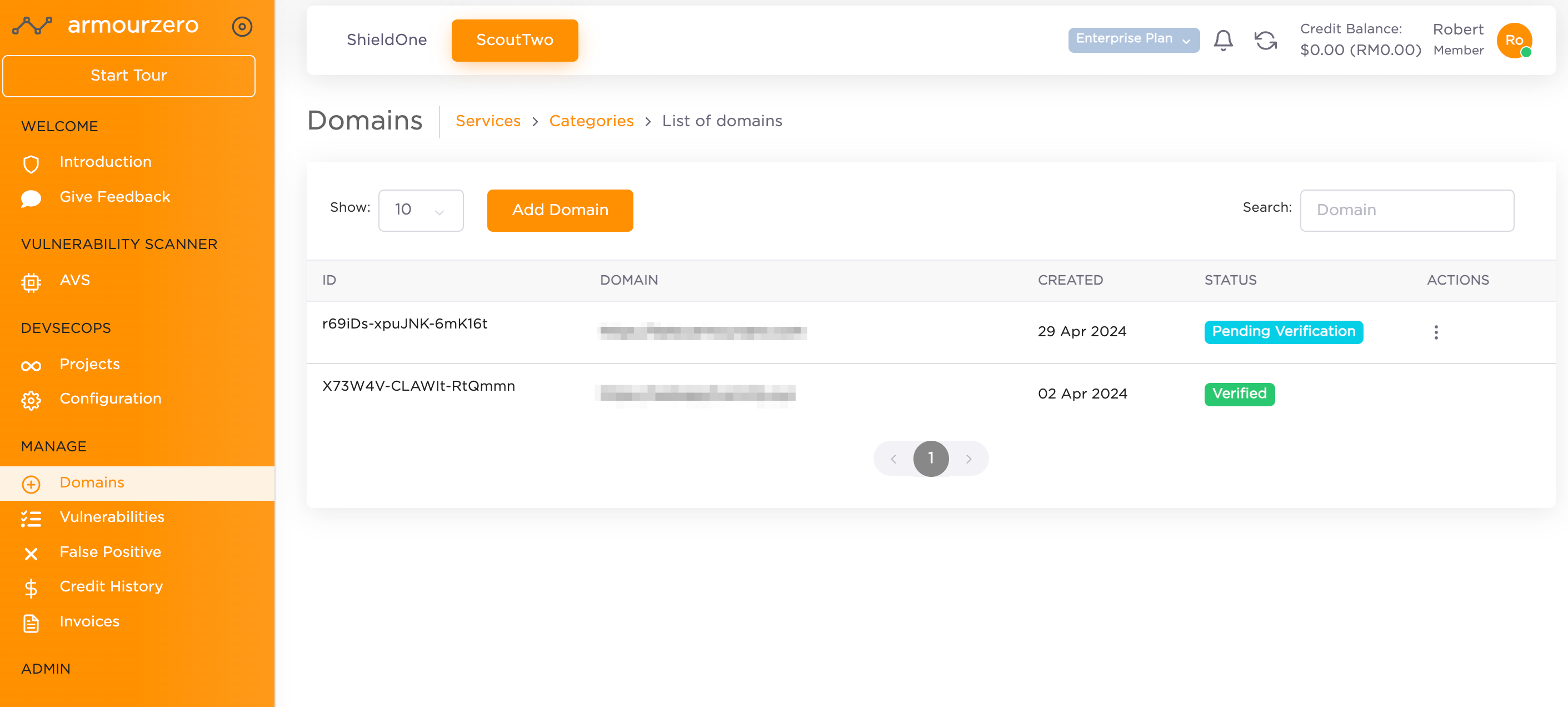Go to next page arrow
1568x707 pixels.
(968, 459)
